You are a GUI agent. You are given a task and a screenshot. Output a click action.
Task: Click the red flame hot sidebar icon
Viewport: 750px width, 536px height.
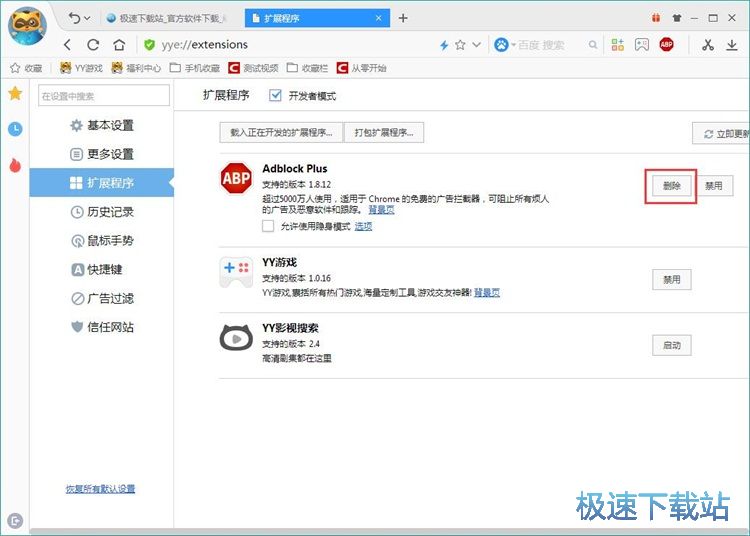(15, 165)
